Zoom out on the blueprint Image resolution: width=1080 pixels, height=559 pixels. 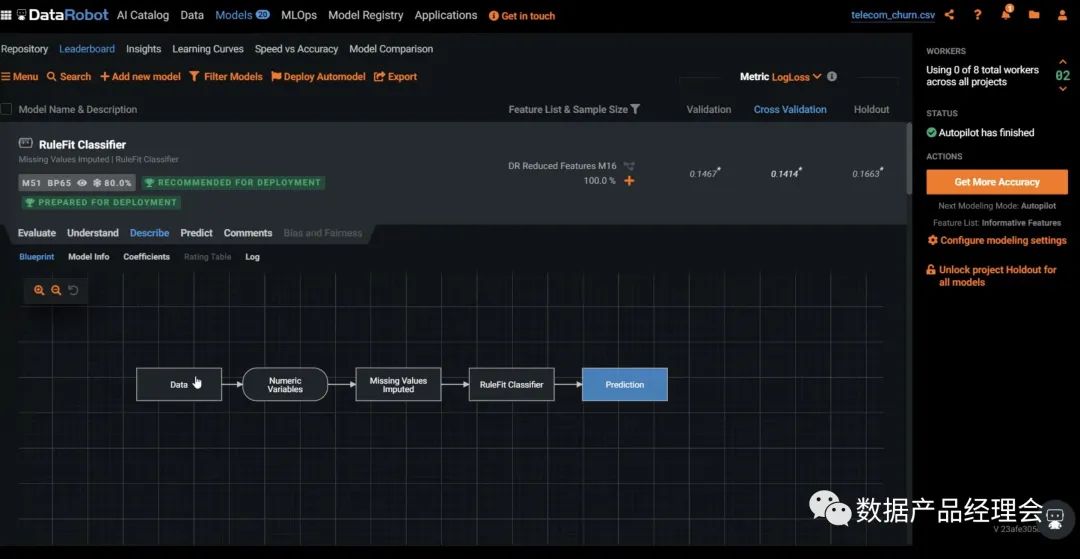pyautogui.click(x=56, y=291)
